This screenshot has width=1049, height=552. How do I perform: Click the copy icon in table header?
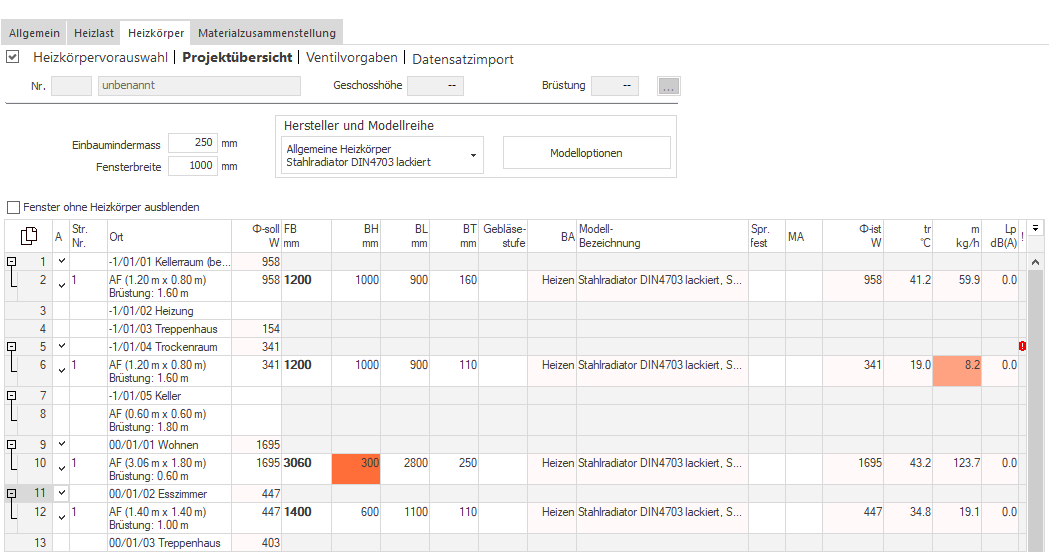[29, 236]
